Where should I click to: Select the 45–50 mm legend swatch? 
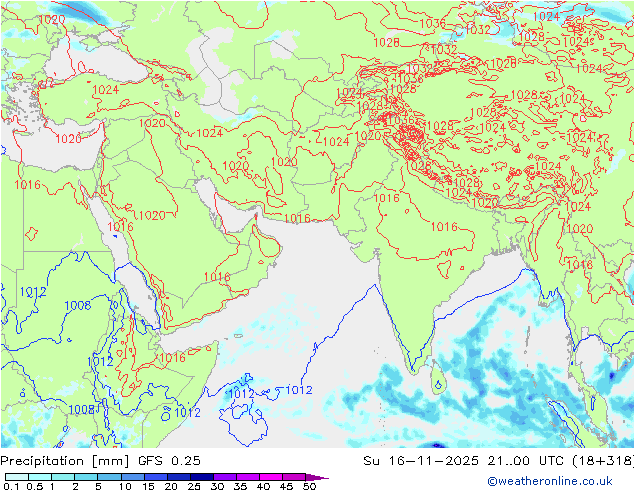pos(293,477)
